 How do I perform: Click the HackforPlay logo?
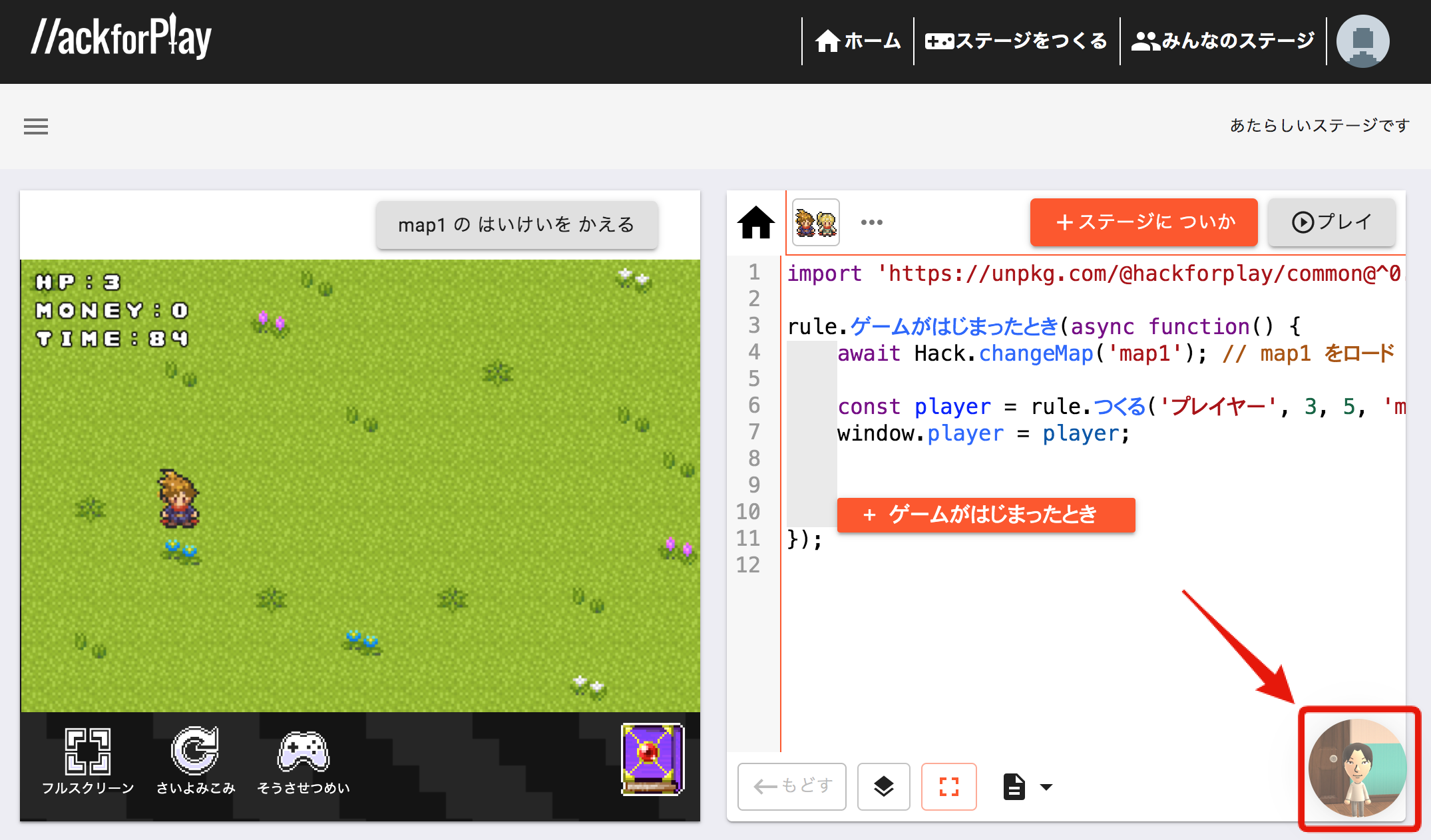(121, 38)
